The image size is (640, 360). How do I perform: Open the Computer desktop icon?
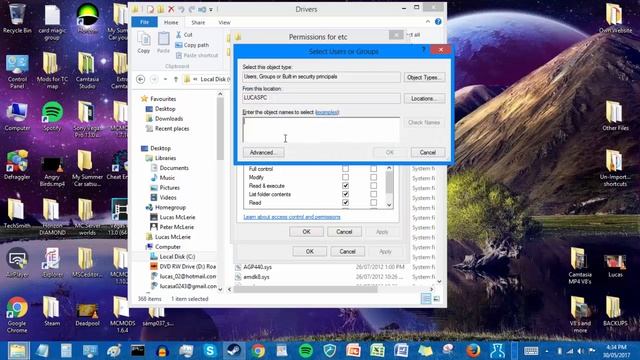coord(17,117)
